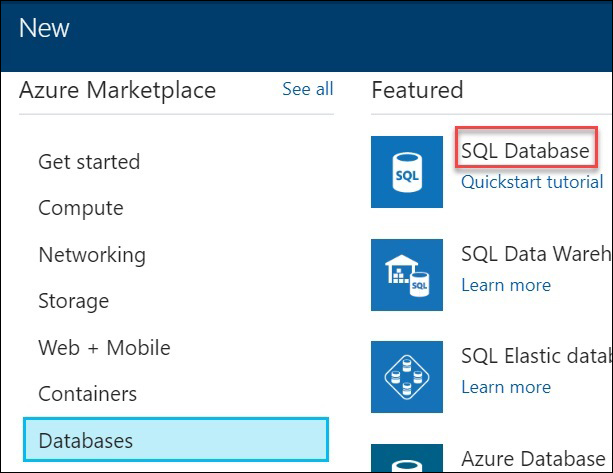Open SQL Database featured item
Screen dimensions: 613x473
(x=525, y=151)
